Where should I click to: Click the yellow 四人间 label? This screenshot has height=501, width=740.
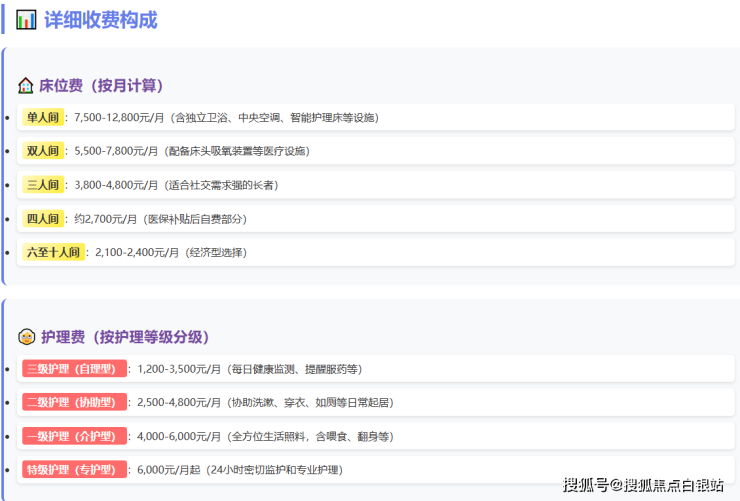click(43, 219)
